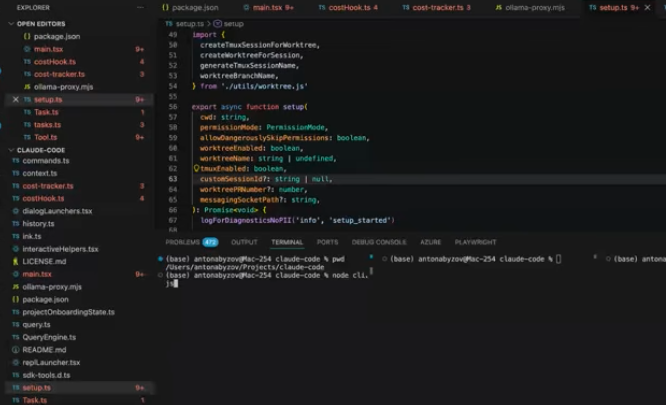Open the PORTS panel tab
666x405 pixels.
click(x=327, y=242)
